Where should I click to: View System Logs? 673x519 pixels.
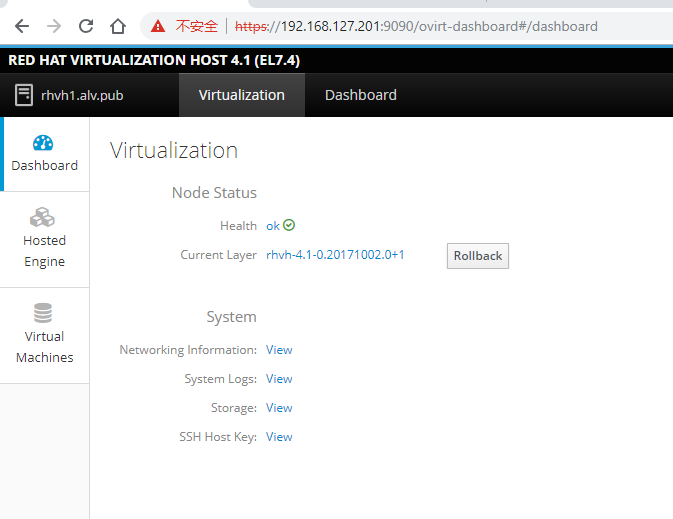coord(279,379)
